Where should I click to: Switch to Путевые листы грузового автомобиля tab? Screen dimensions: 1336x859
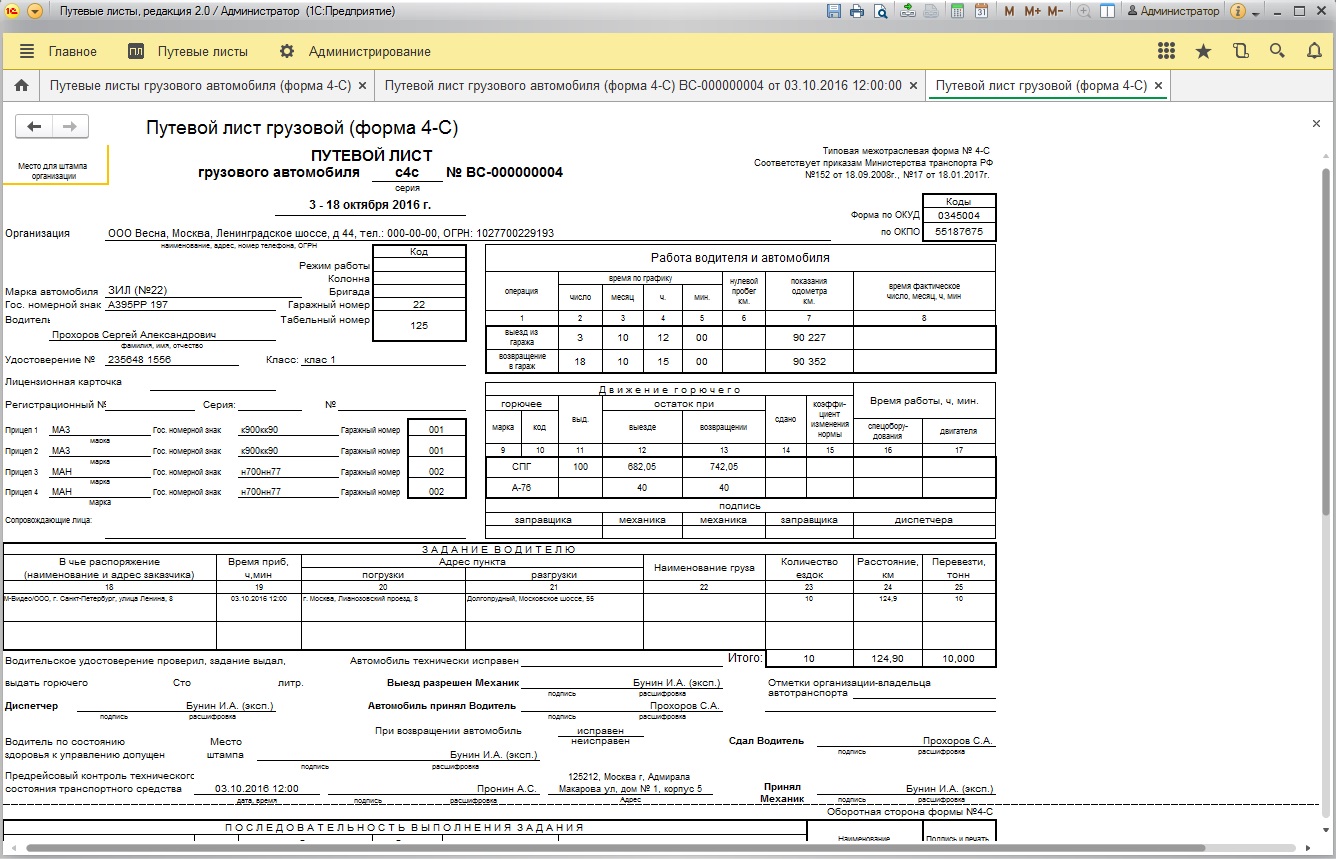(200, 86)
